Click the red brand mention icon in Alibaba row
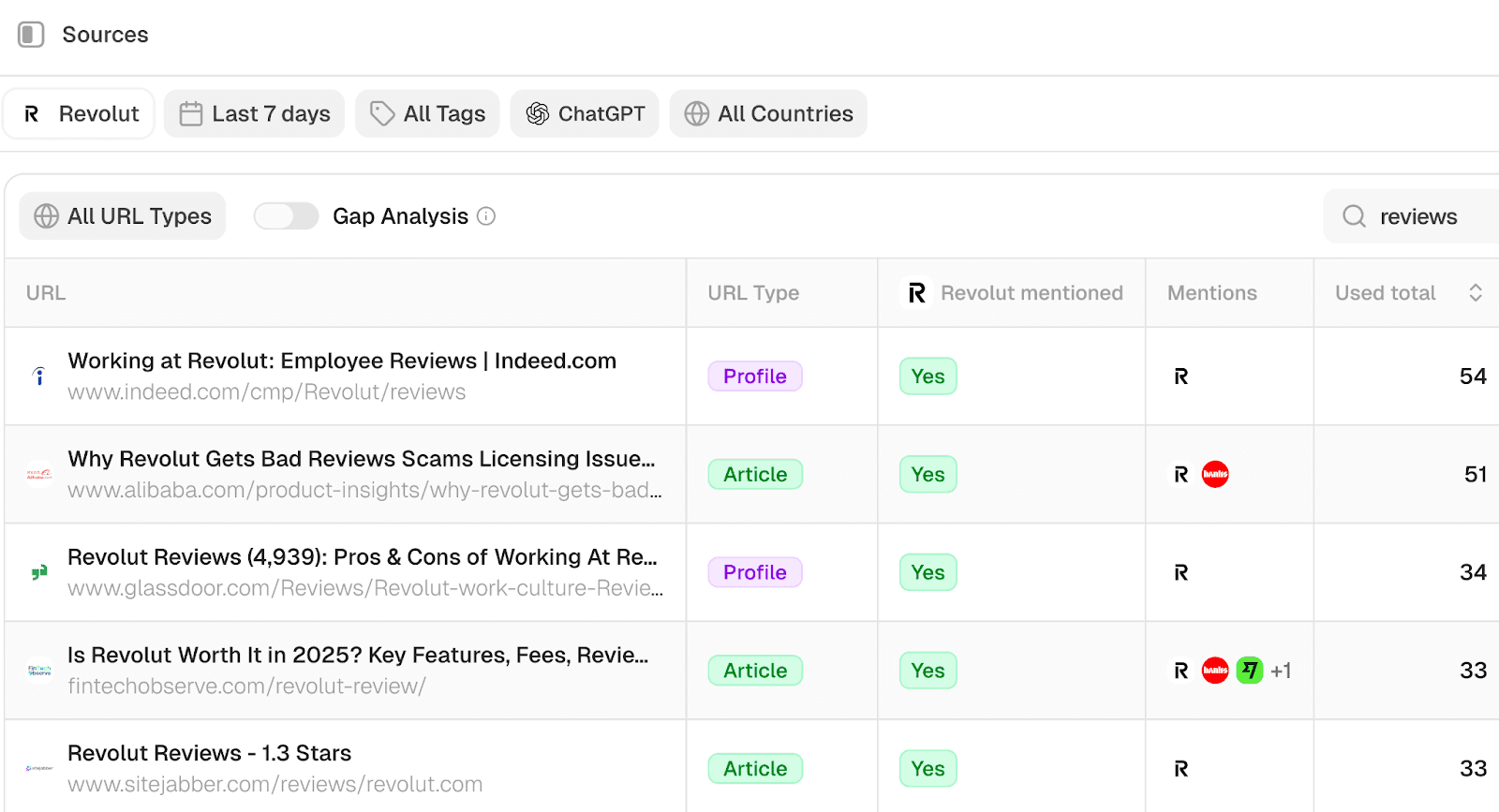This screenshot has width=1499, height=812. 1215,475
